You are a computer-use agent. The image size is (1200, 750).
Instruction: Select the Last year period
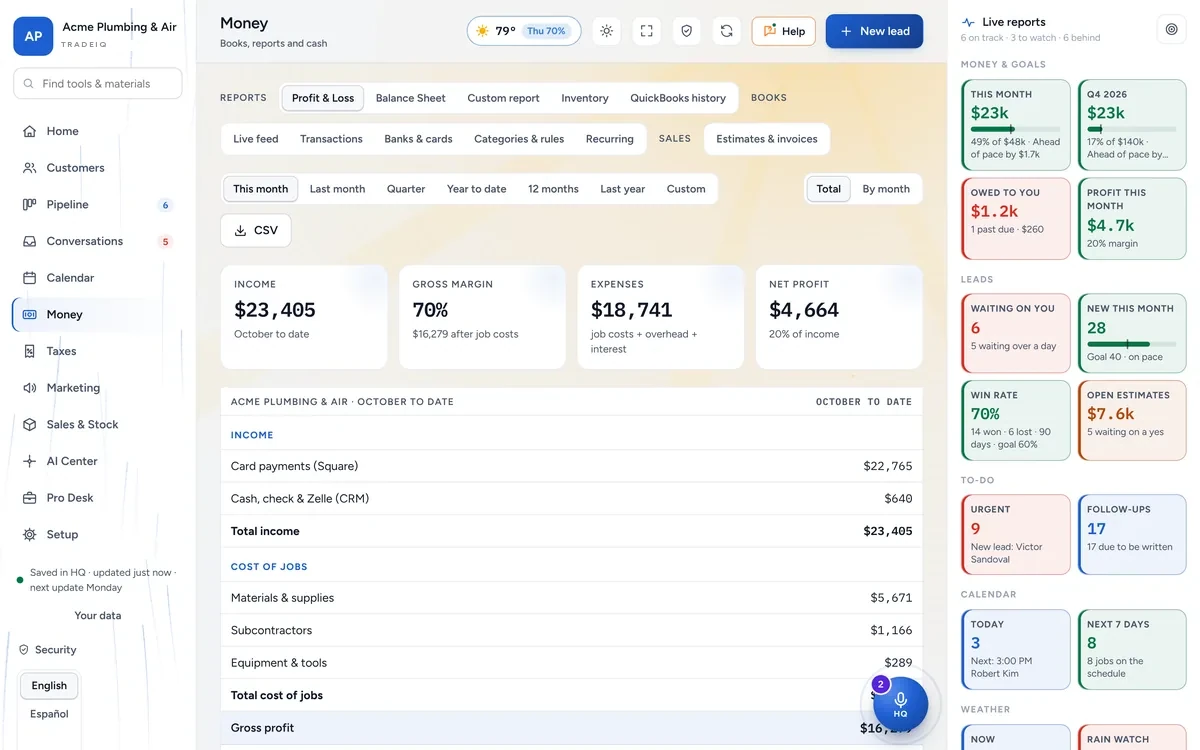click(x=622, y=189)
